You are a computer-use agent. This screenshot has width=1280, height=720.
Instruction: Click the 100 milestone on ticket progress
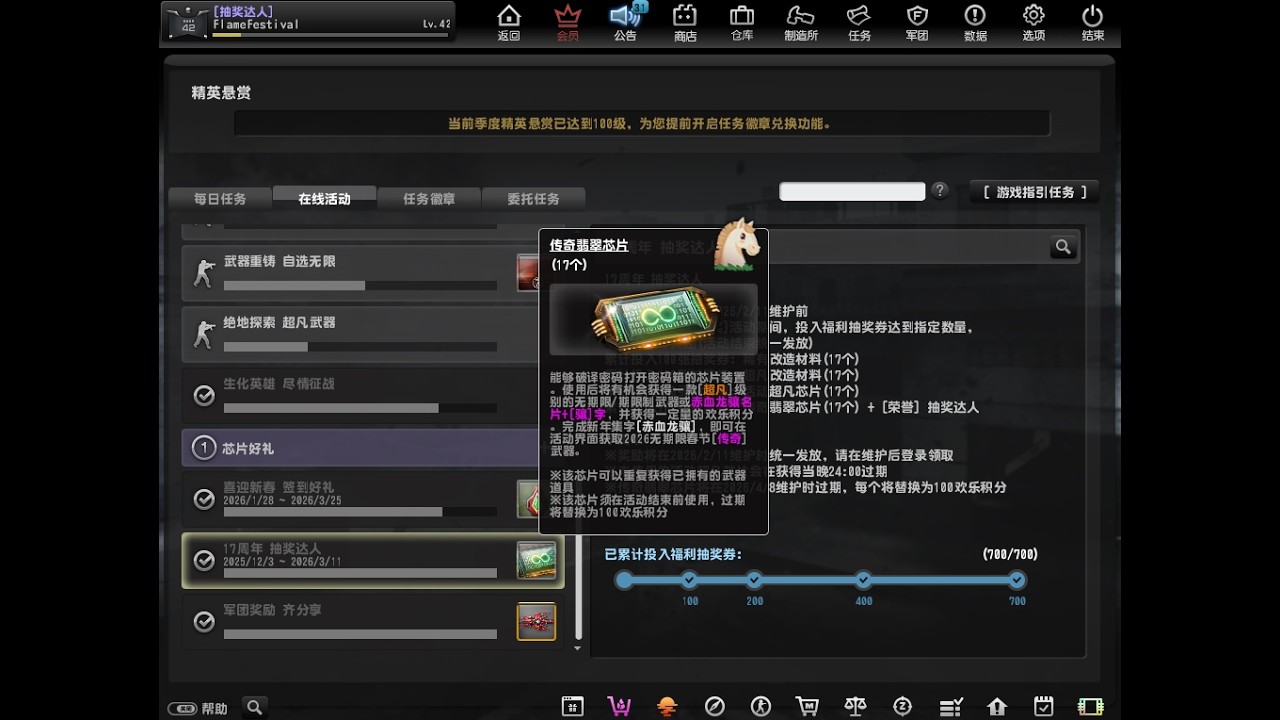[689, 580]
